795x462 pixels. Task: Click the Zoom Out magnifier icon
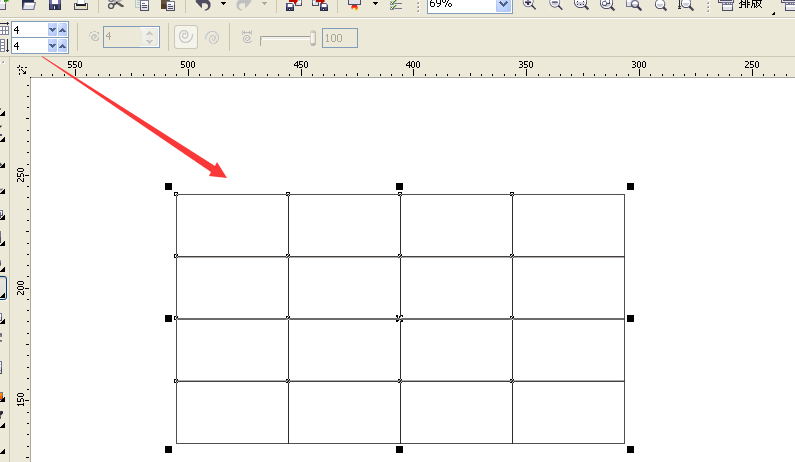point(556,5)
